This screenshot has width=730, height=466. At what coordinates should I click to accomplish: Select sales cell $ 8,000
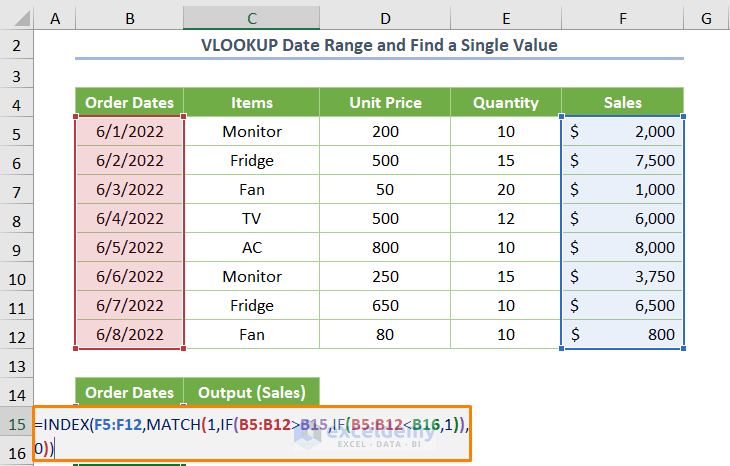tap(622, 247)
